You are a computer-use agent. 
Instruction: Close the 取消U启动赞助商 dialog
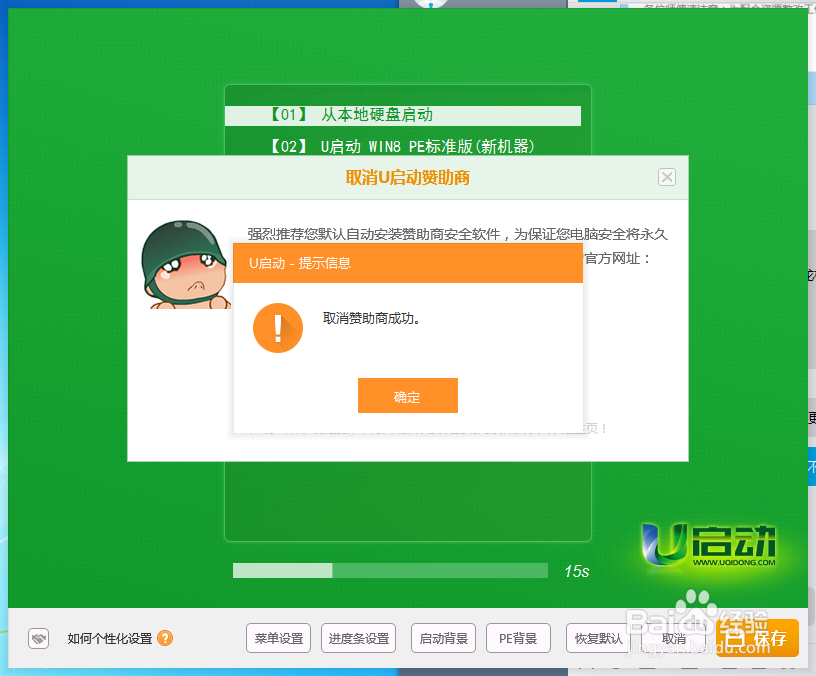667,177
